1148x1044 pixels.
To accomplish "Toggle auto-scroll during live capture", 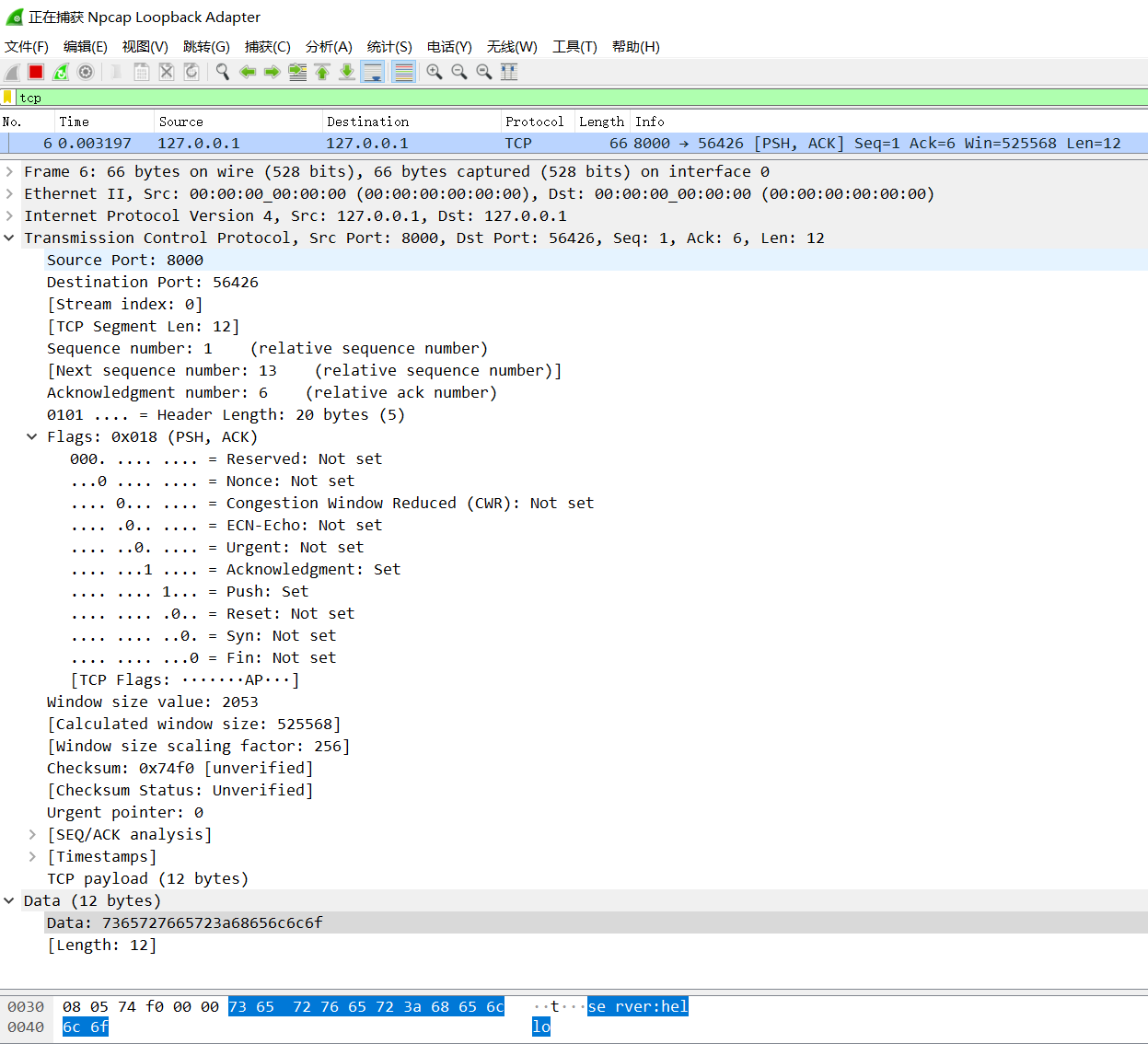I will pos(373,72).
